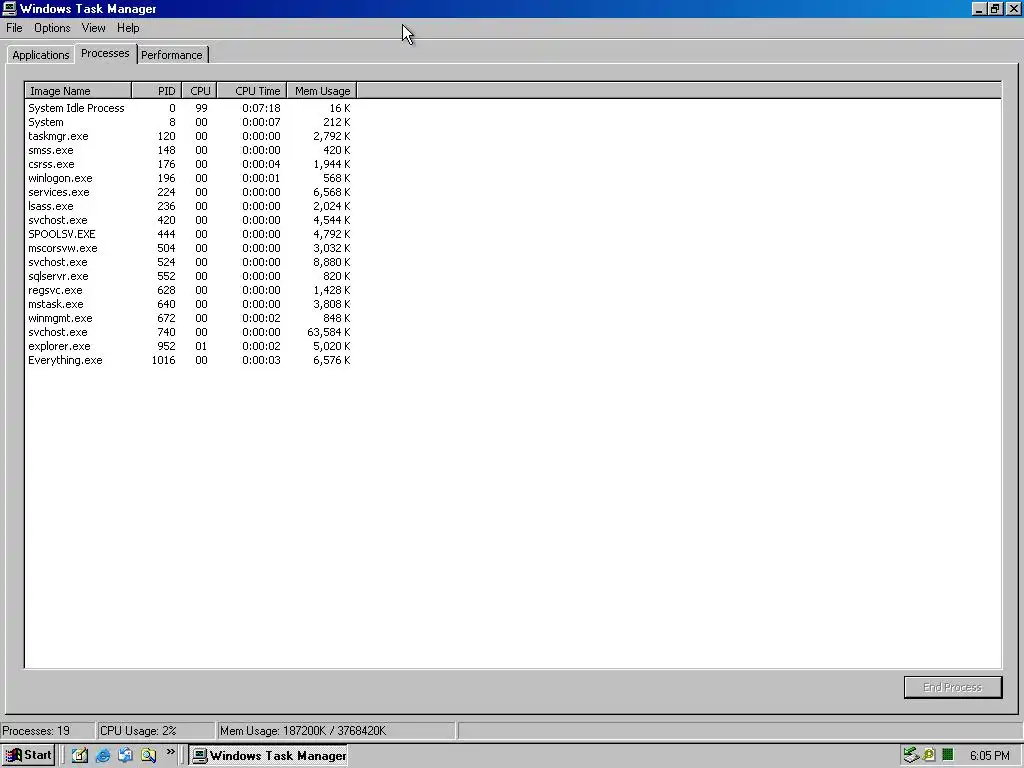Open Internet Explorer from quick launch

pos(103,756)
